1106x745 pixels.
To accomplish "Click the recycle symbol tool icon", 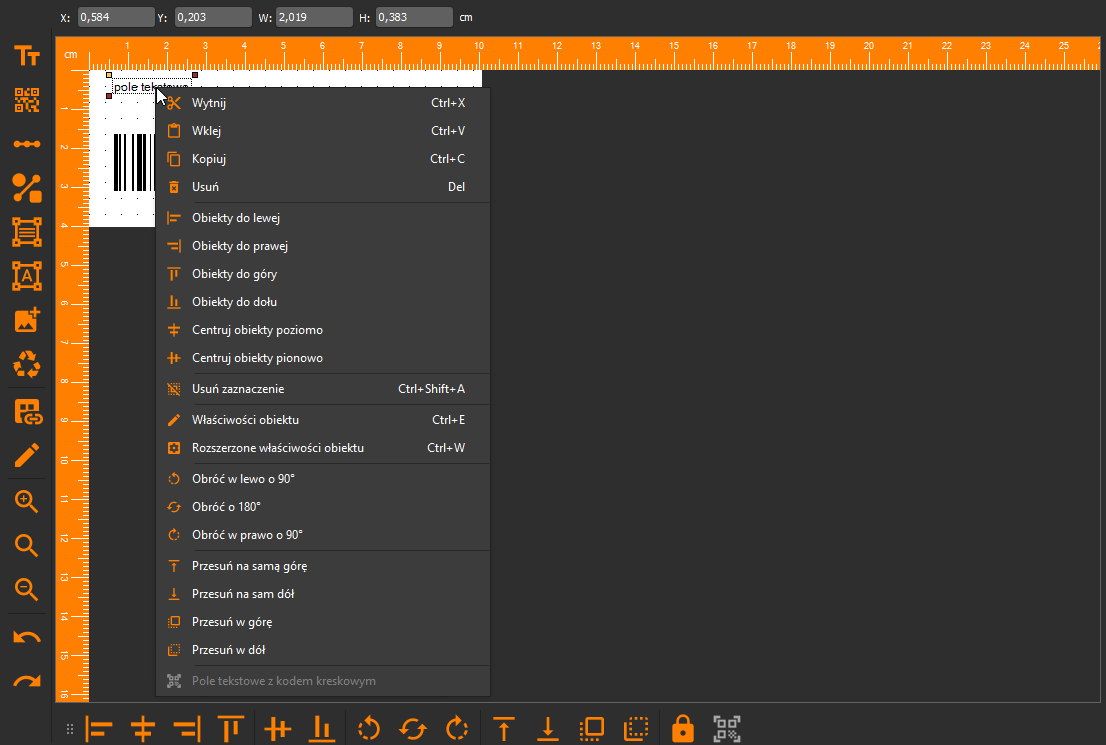I will (27, 365).
